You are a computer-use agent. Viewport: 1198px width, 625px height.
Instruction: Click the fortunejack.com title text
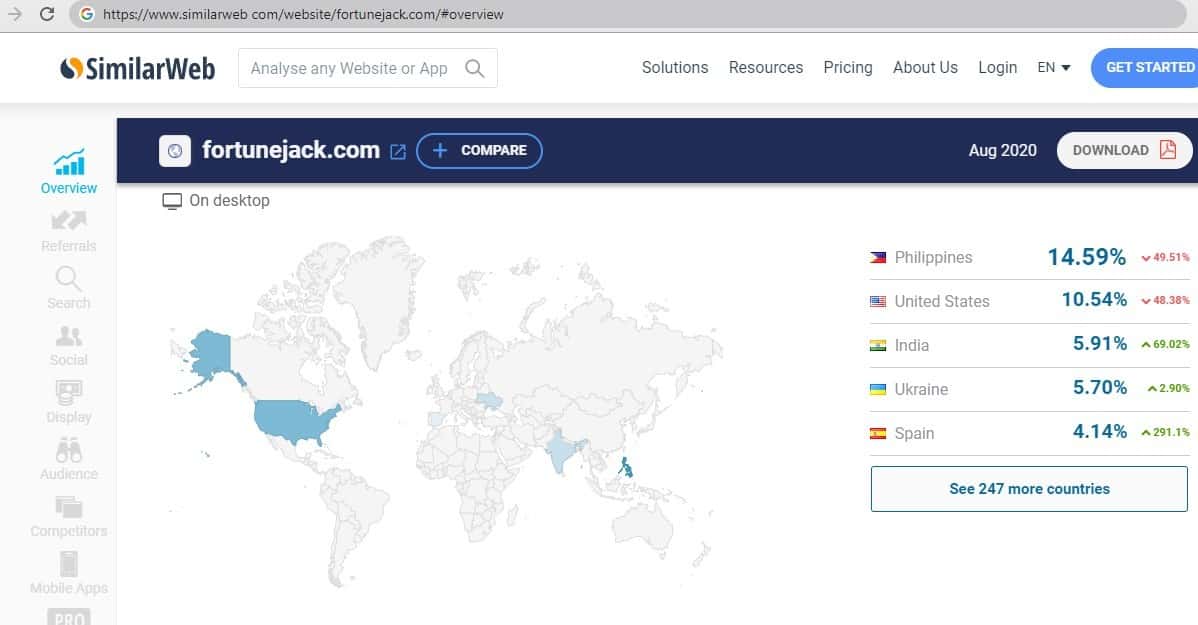[290, 150]
